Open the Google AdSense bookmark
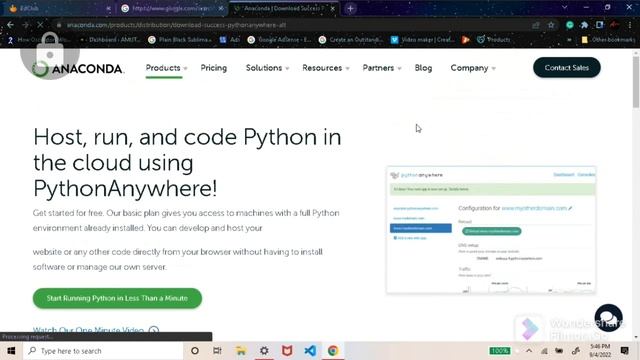This screenshot has width=640, height=360. click(280, 40)
